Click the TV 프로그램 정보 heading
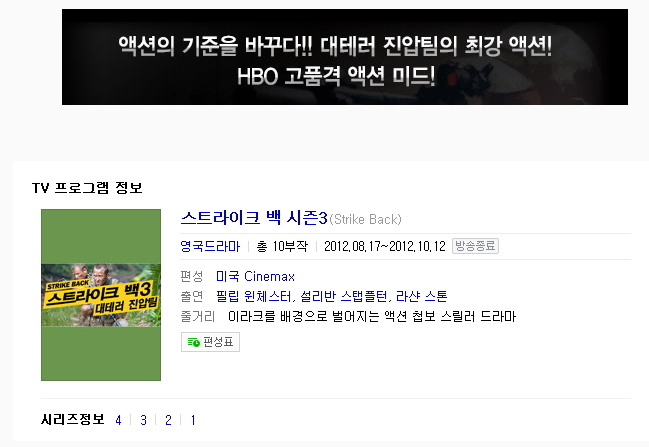 (x=87, y=187)
